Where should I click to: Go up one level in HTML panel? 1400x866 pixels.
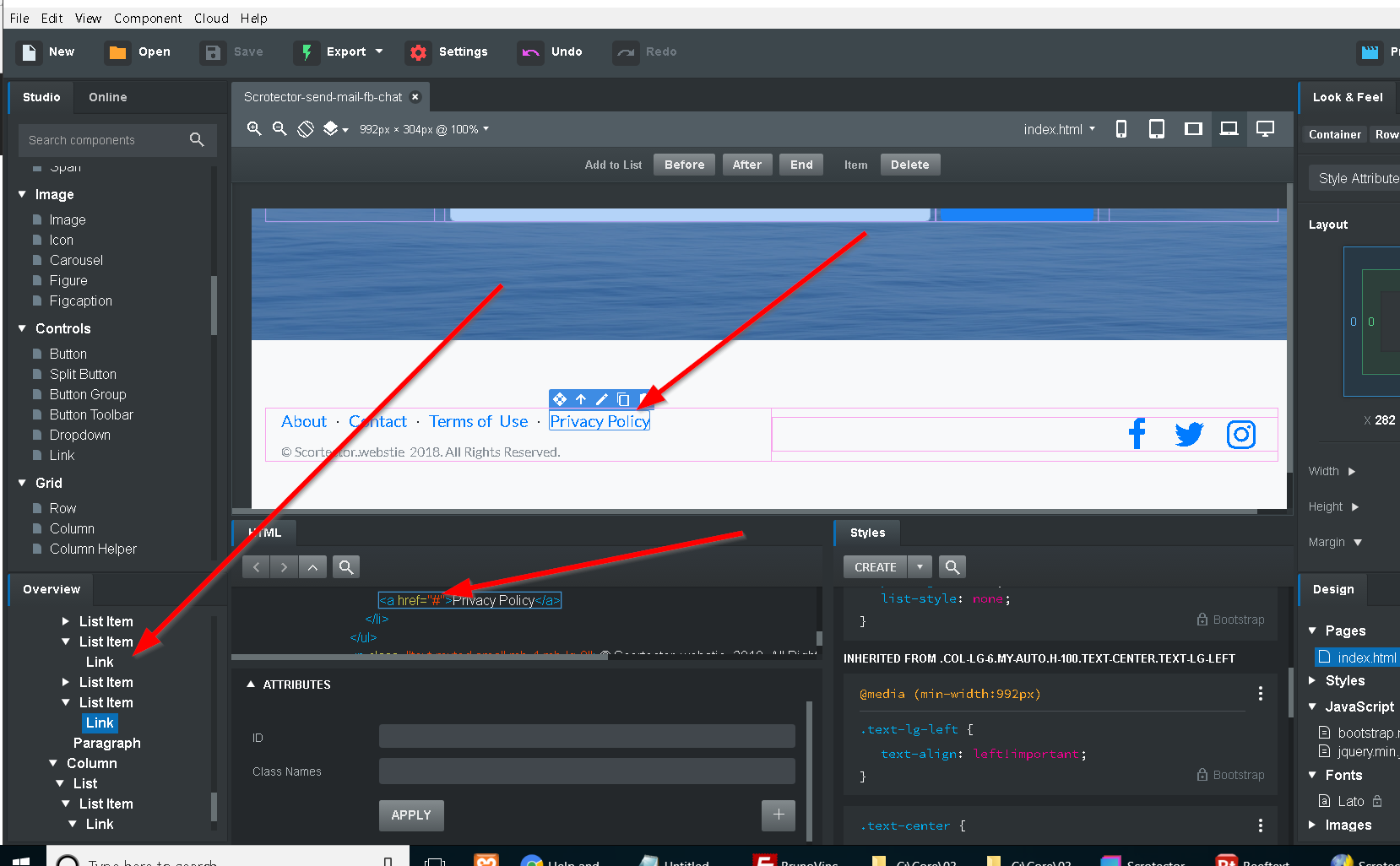312,566
